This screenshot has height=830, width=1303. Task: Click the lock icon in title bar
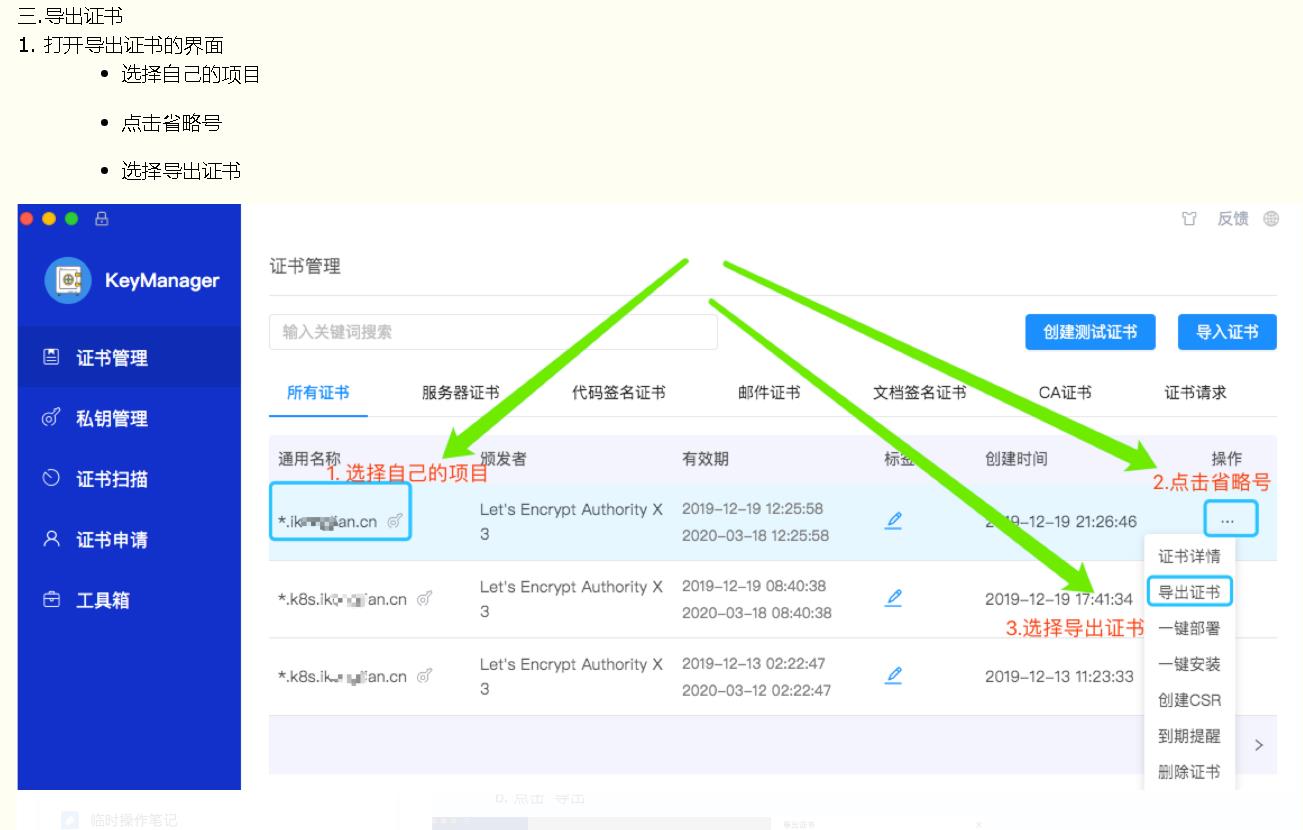(102, 219)
